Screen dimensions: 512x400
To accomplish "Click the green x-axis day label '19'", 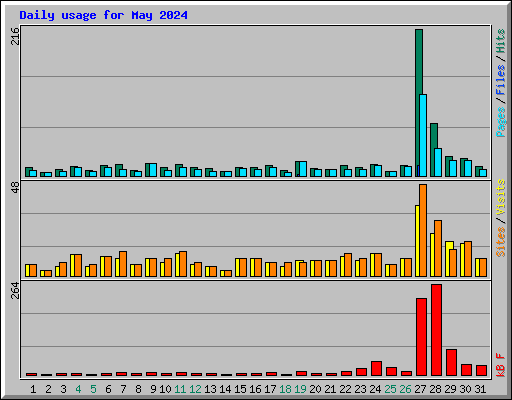I will point(300,389).
